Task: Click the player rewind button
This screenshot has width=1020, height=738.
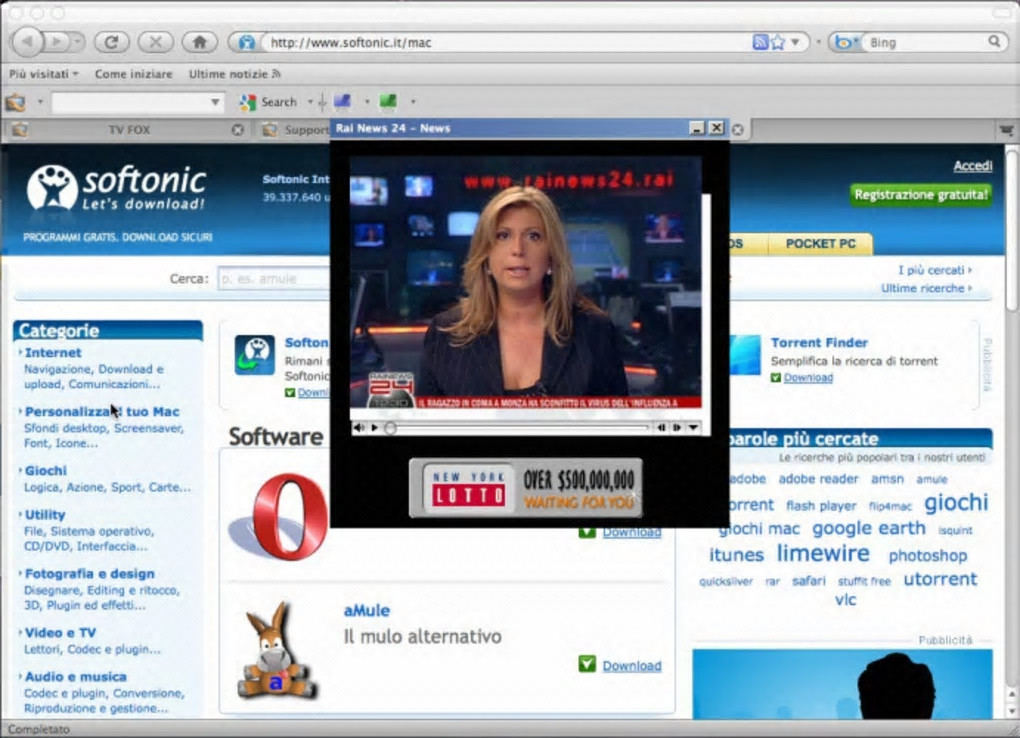Action: pos(661,428)
